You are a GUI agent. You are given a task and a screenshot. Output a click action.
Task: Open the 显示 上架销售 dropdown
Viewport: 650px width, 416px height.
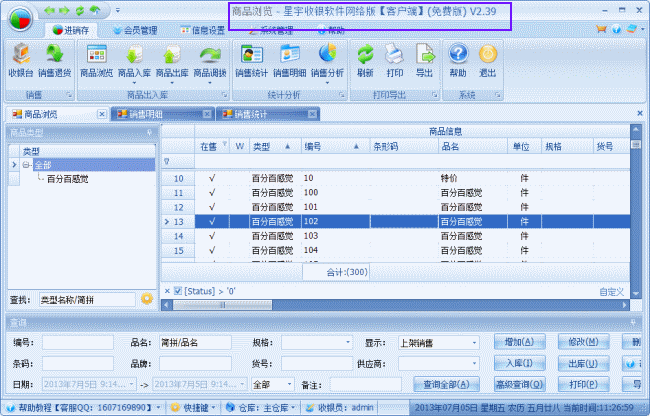[474, 343]
